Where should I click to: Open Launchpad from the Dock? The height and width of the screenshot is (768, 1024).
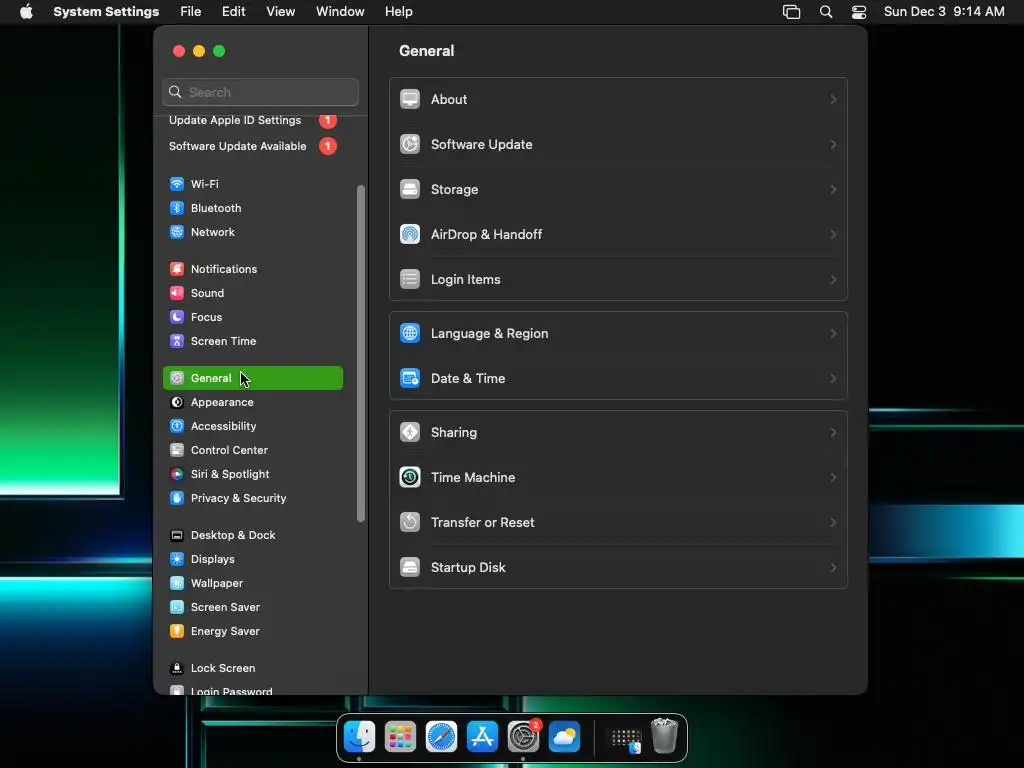[400, 737]
